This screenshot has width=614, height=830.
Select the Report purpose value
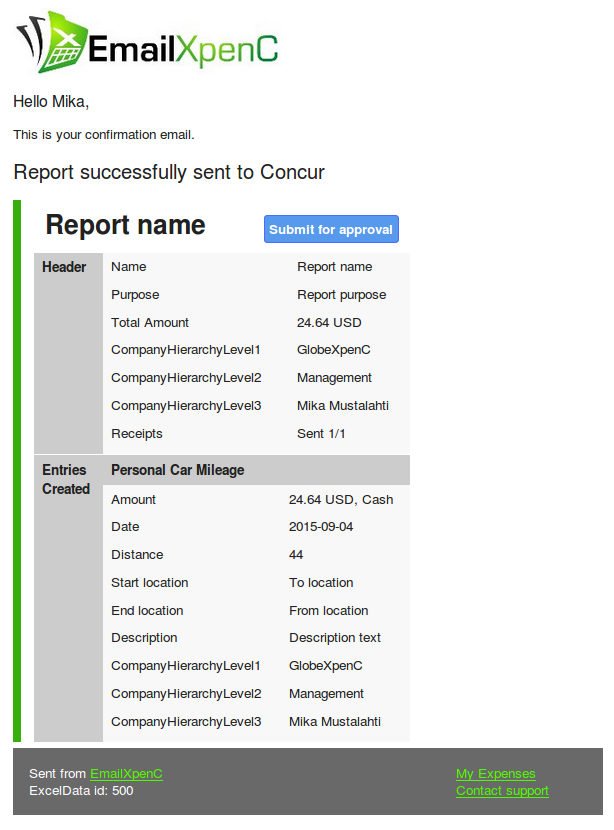click(341, 295)
